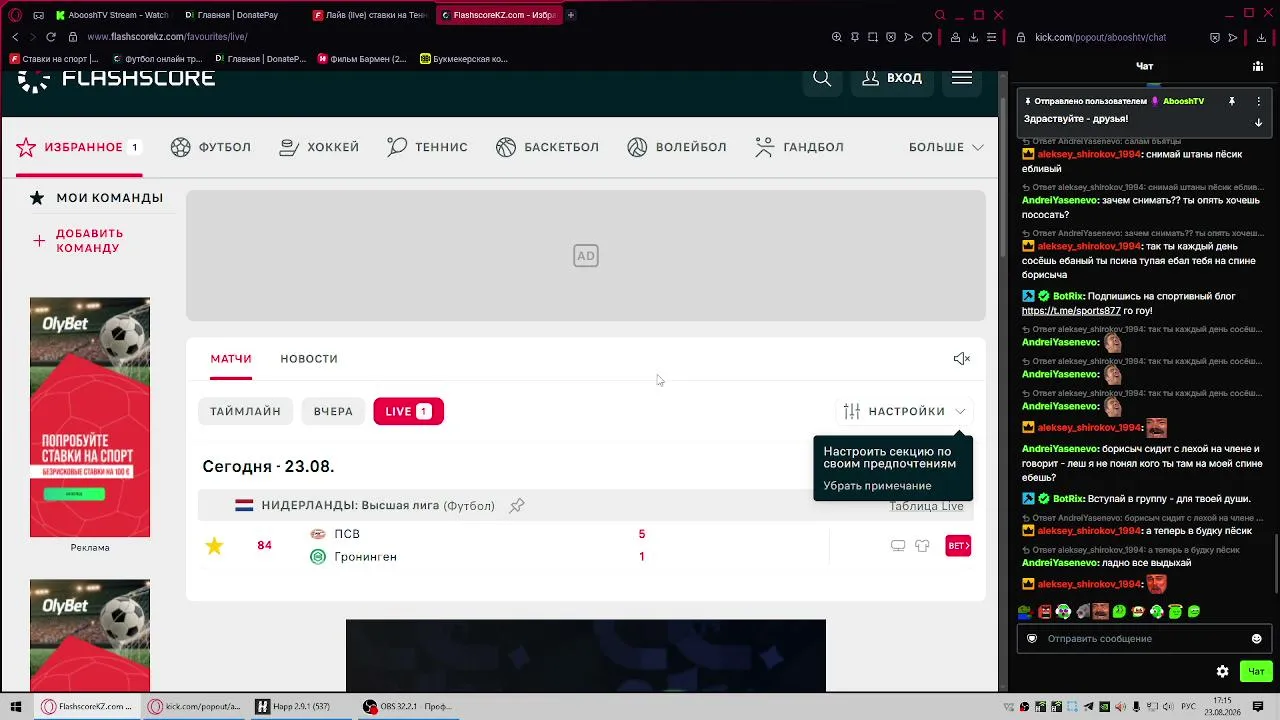Open kick.com popout window from taskbar
The width and height of the screenshot is (1280, 720).
point(196,707)
